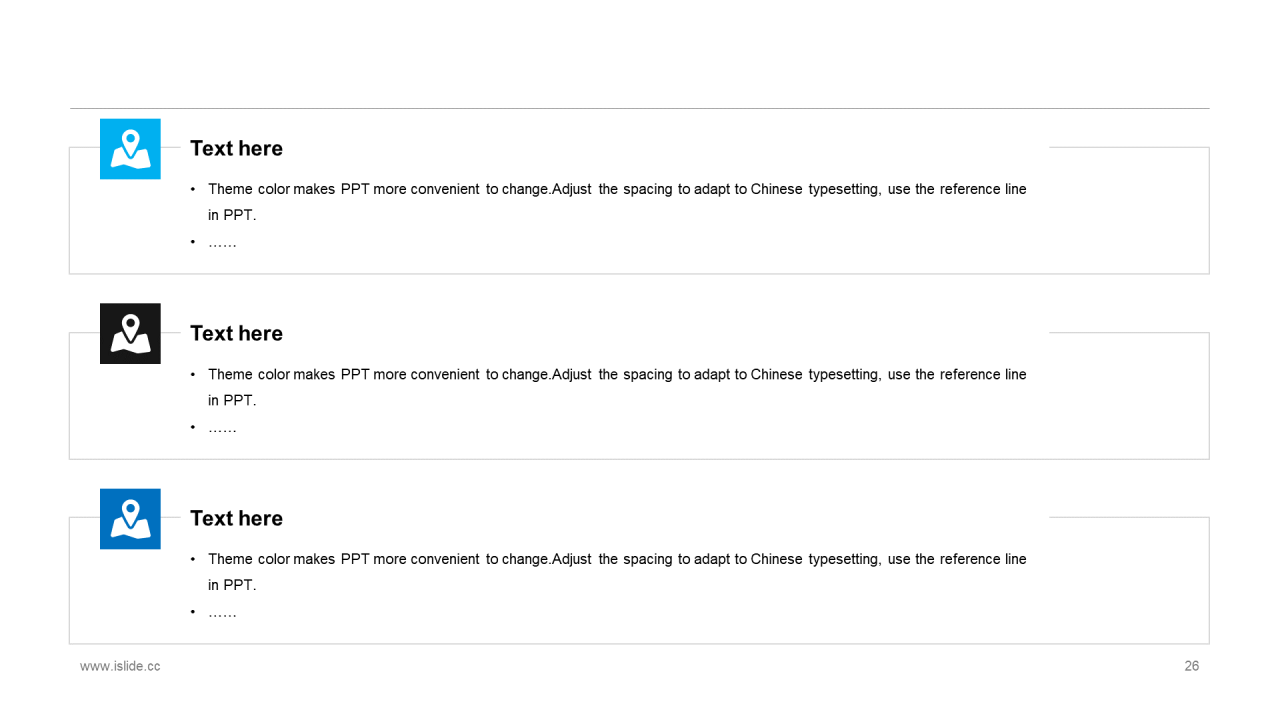Click the ellipsis bullet in the third block
This screenshot has width=1280, height=720.
pos(222,612)
